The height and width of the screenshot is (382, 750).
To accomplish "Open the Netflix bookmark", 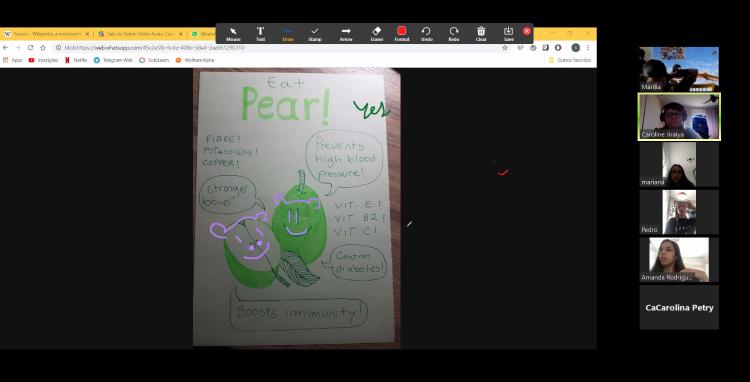I will tap(76, 60).
